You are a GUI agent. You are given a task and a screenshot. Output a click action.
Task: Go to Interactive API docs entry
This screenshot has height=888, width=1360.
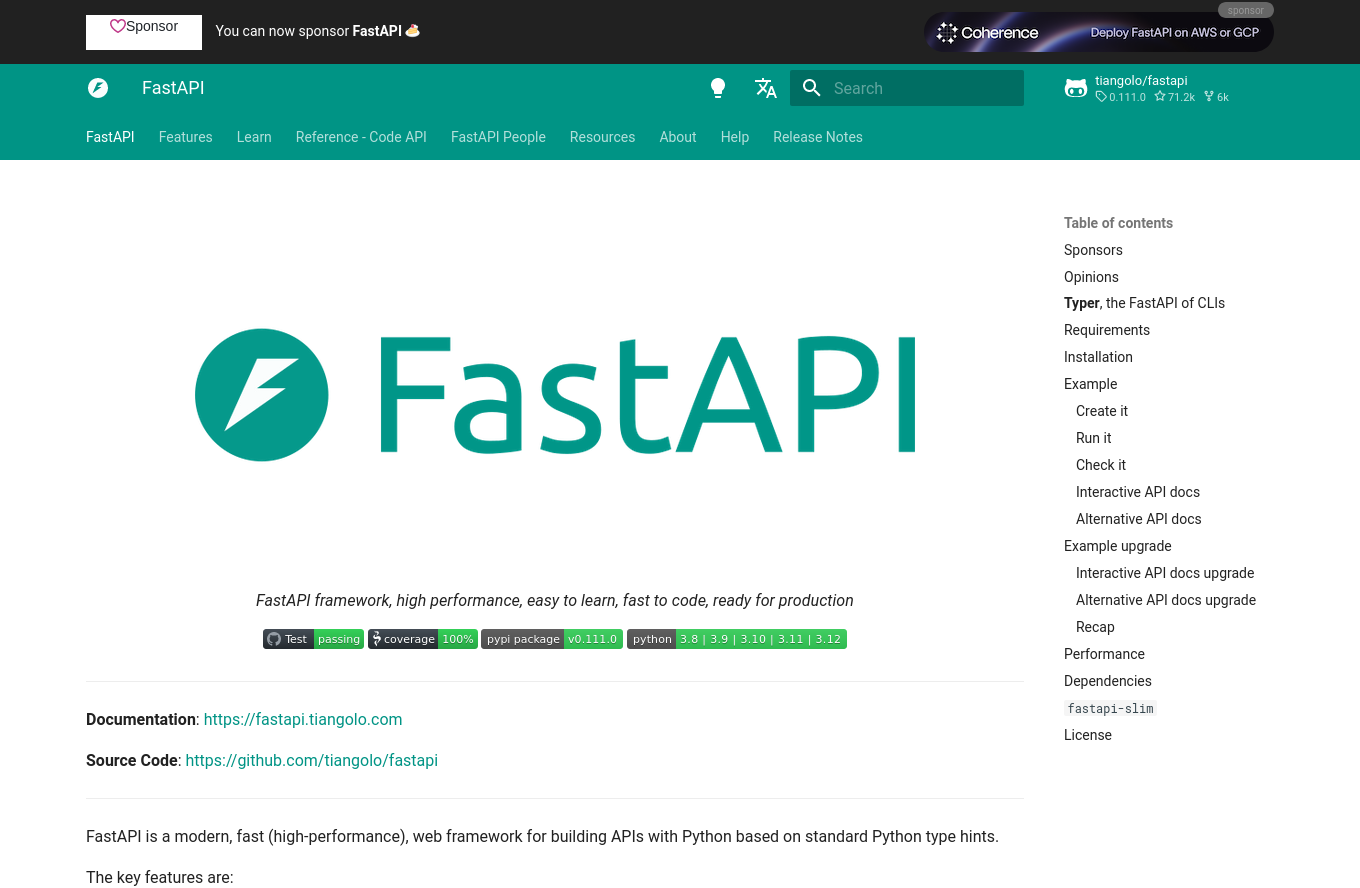pyautogui.click(x=1138, y=492)
